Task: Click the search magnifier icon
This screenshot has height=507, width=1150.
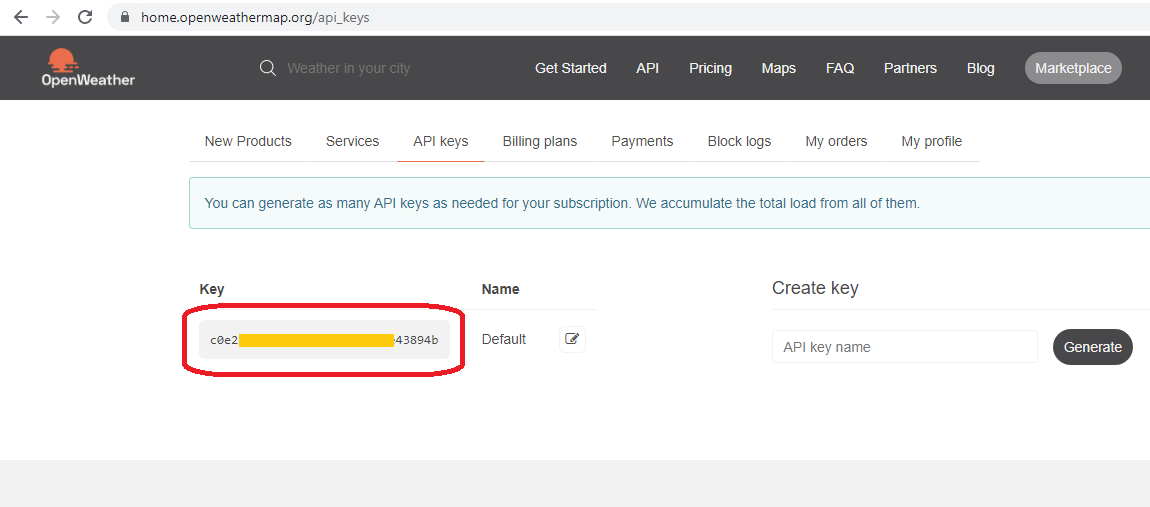Action: pyautogui.click(x=268, y=68)
